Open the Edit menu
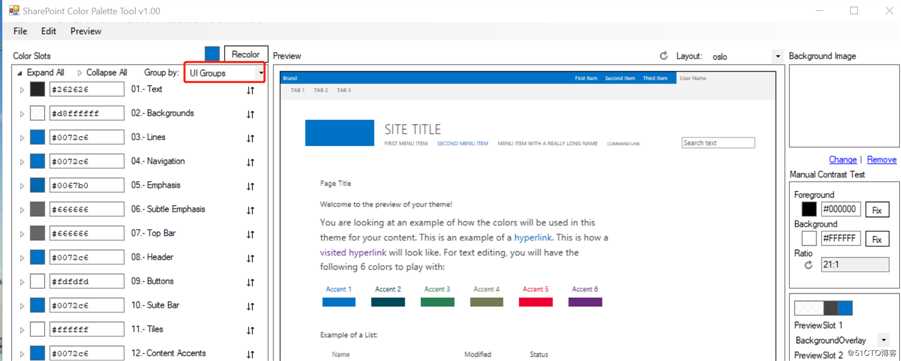This screenshot has width=901, height=361. [x=48, y=31]
